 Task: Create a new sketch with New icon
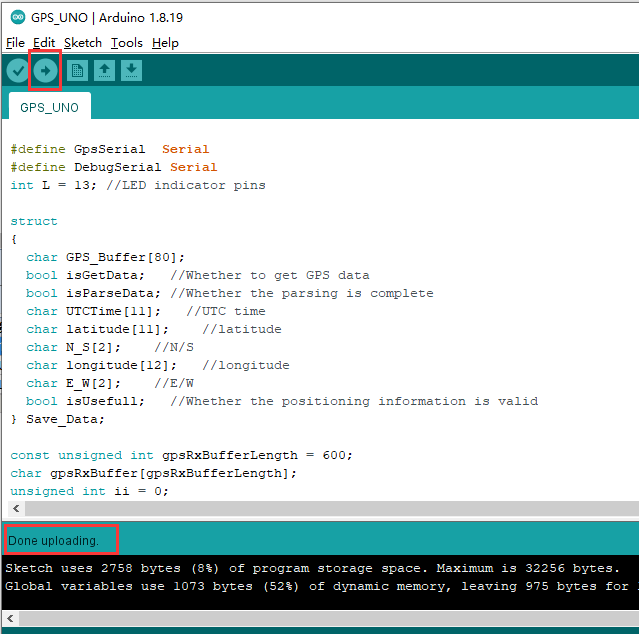point(77,70)
